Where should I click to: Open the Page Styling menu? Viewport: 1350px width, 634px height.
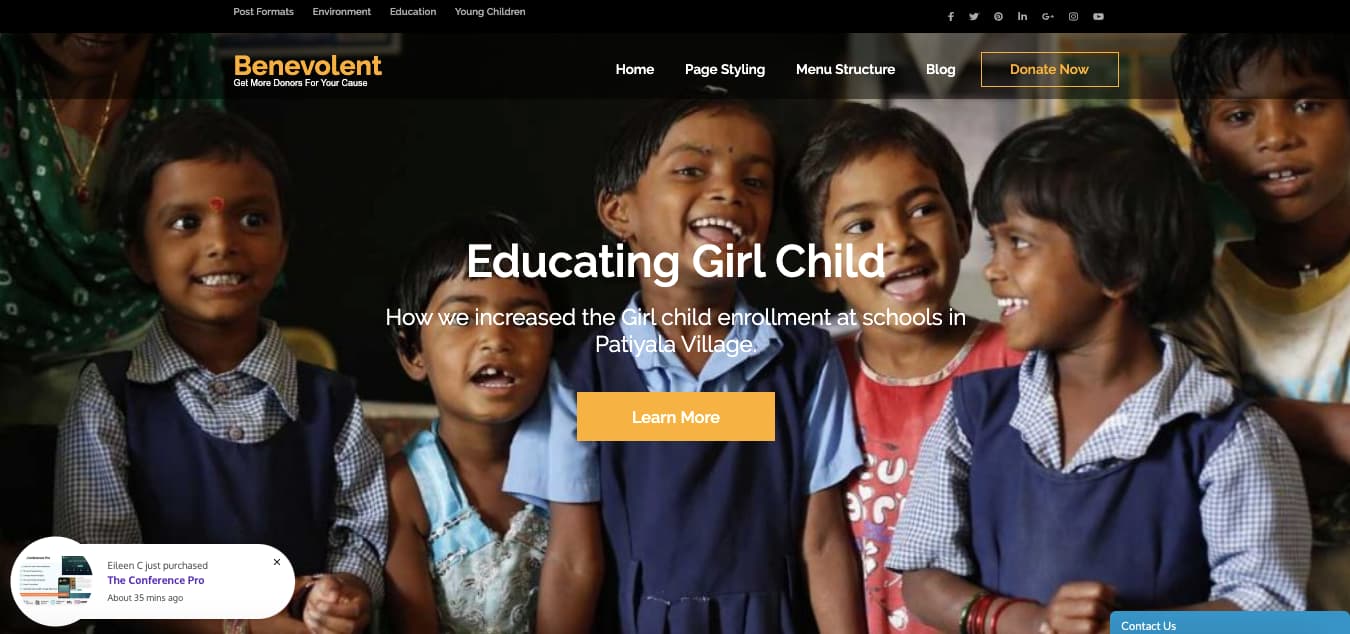[x=725, y=69]
